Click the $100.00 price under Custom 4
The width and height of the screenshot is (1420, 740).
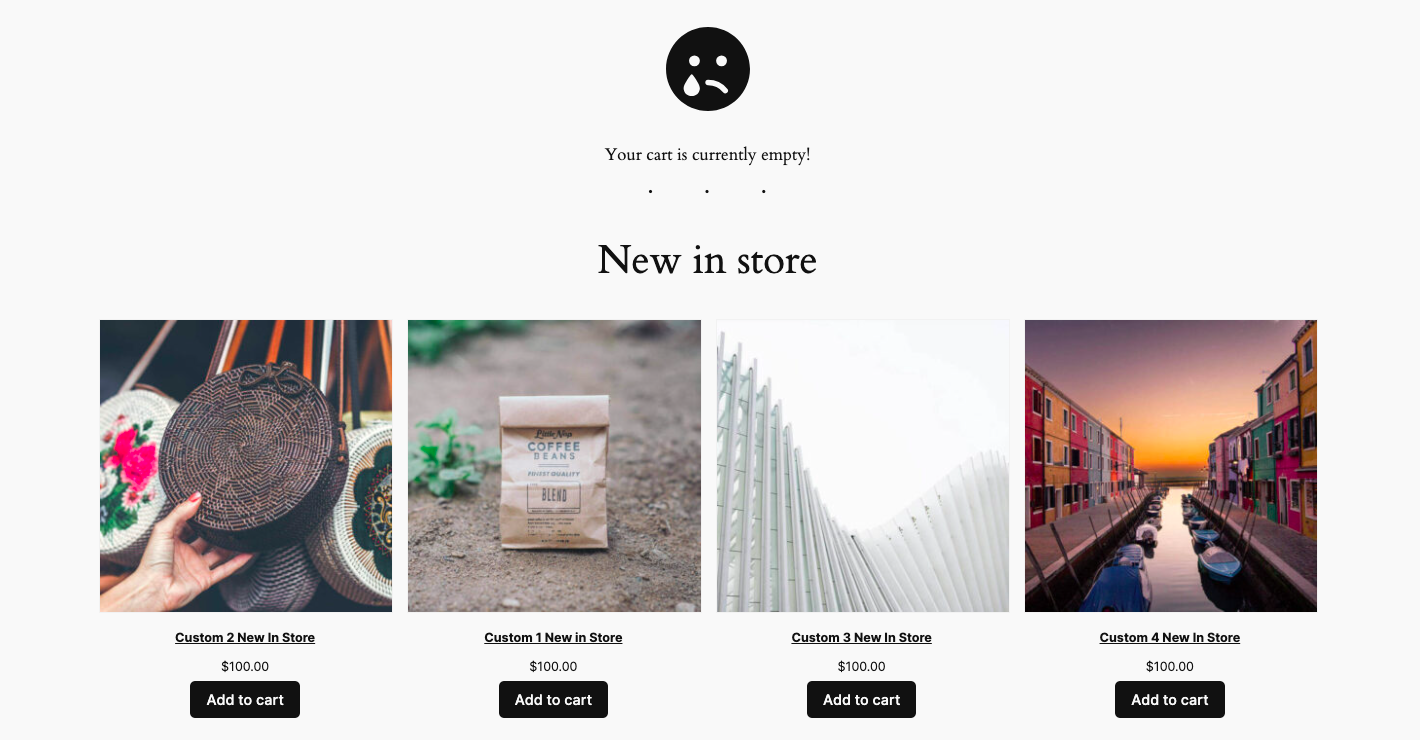point(1170,667)
